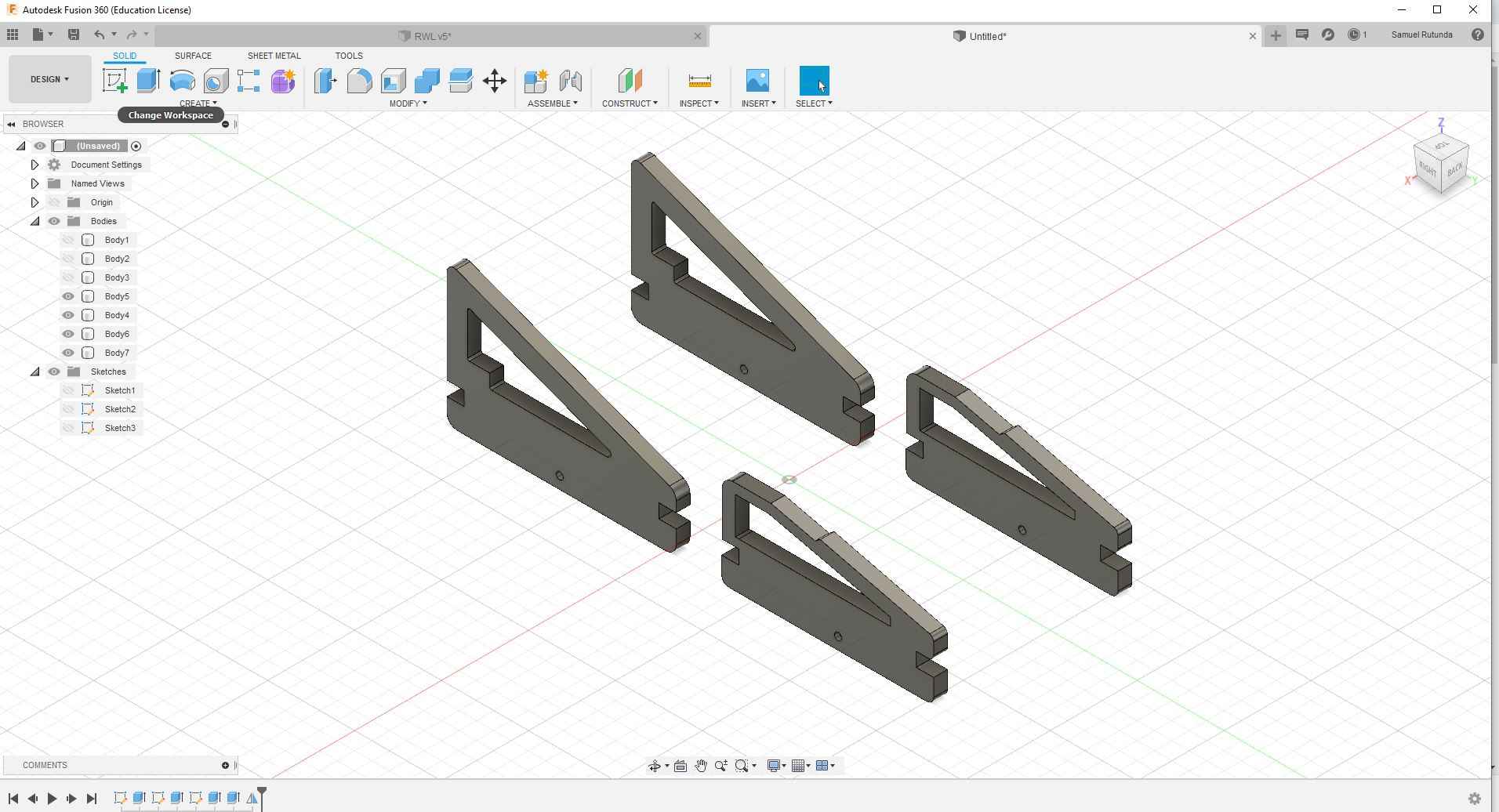Open the Data Panel grid icon
This screenshot has width=1499, height=812.
[13, 34]
